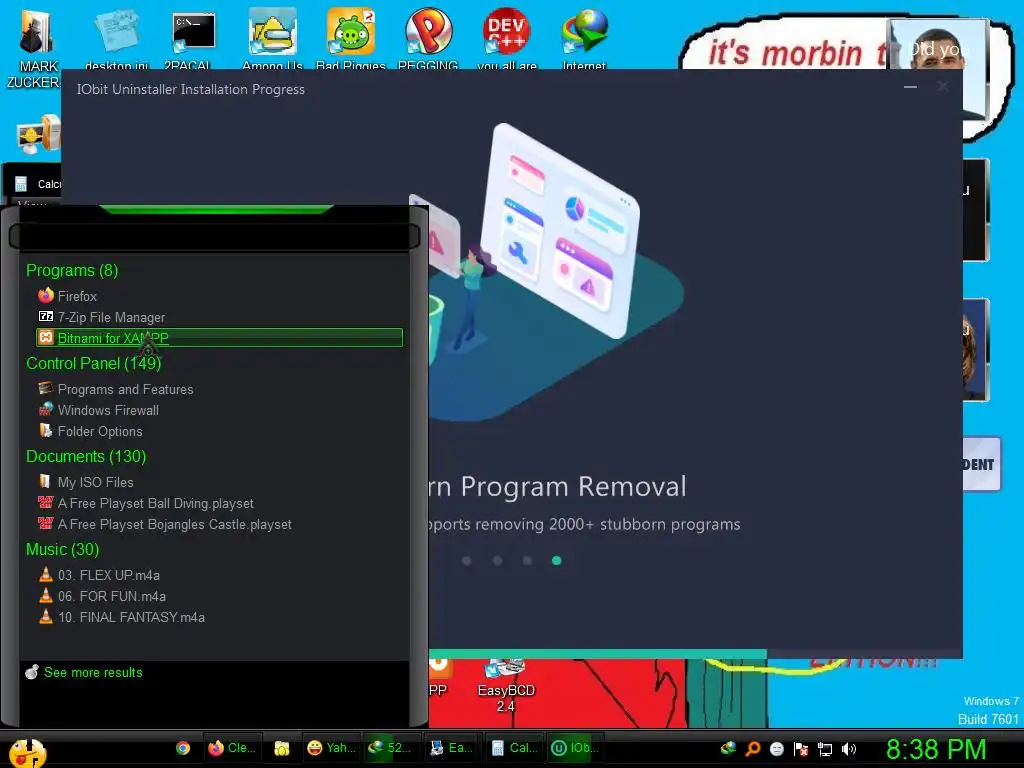Click the volume speaker tray icon
1024x768 pixels.
(848, 749)
